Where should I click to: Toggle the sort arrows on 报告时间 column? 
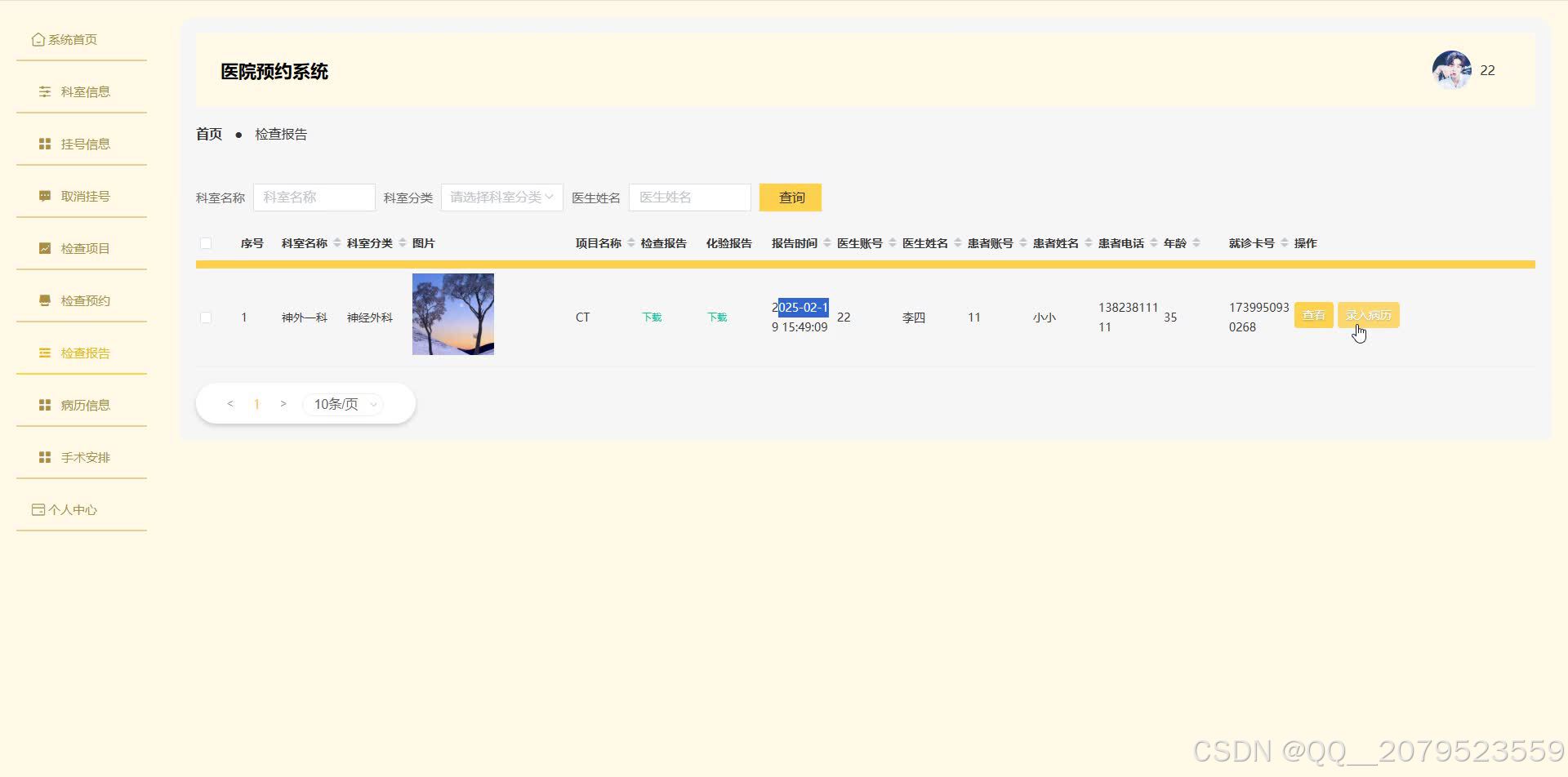tap(827, 242)
